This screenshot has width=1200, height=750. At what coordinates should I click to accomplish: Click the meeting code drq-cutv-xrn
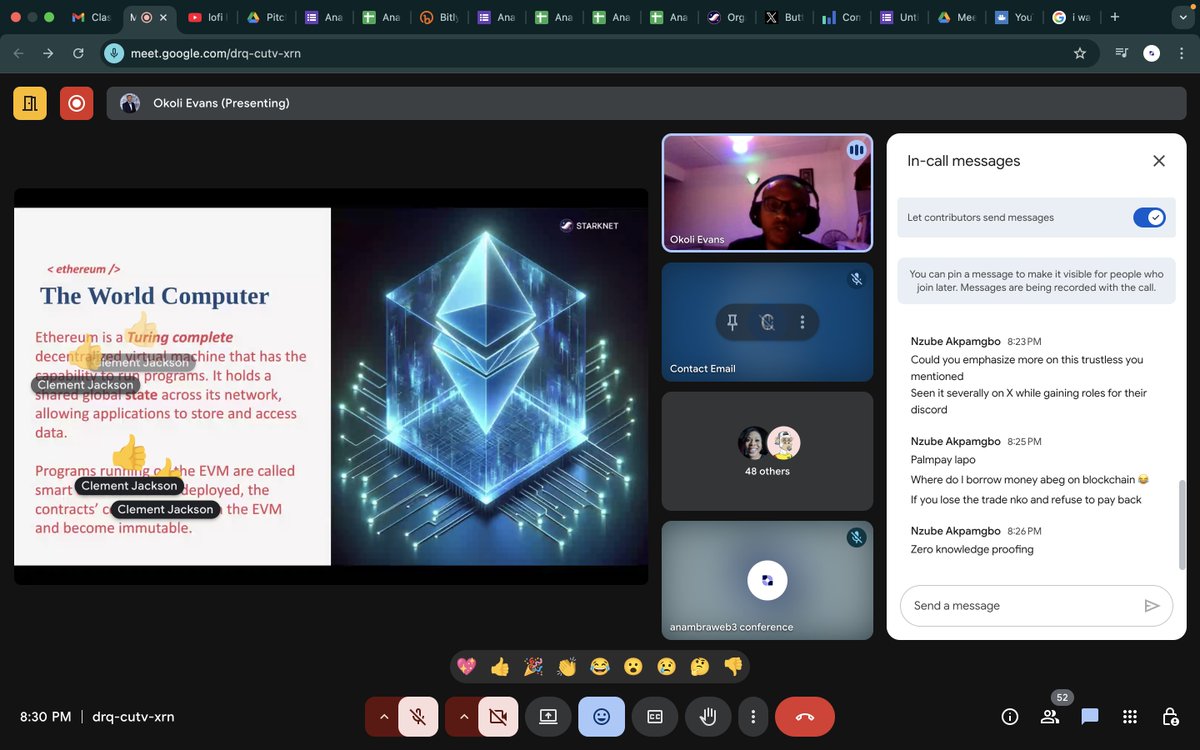[x=133, y=716]
